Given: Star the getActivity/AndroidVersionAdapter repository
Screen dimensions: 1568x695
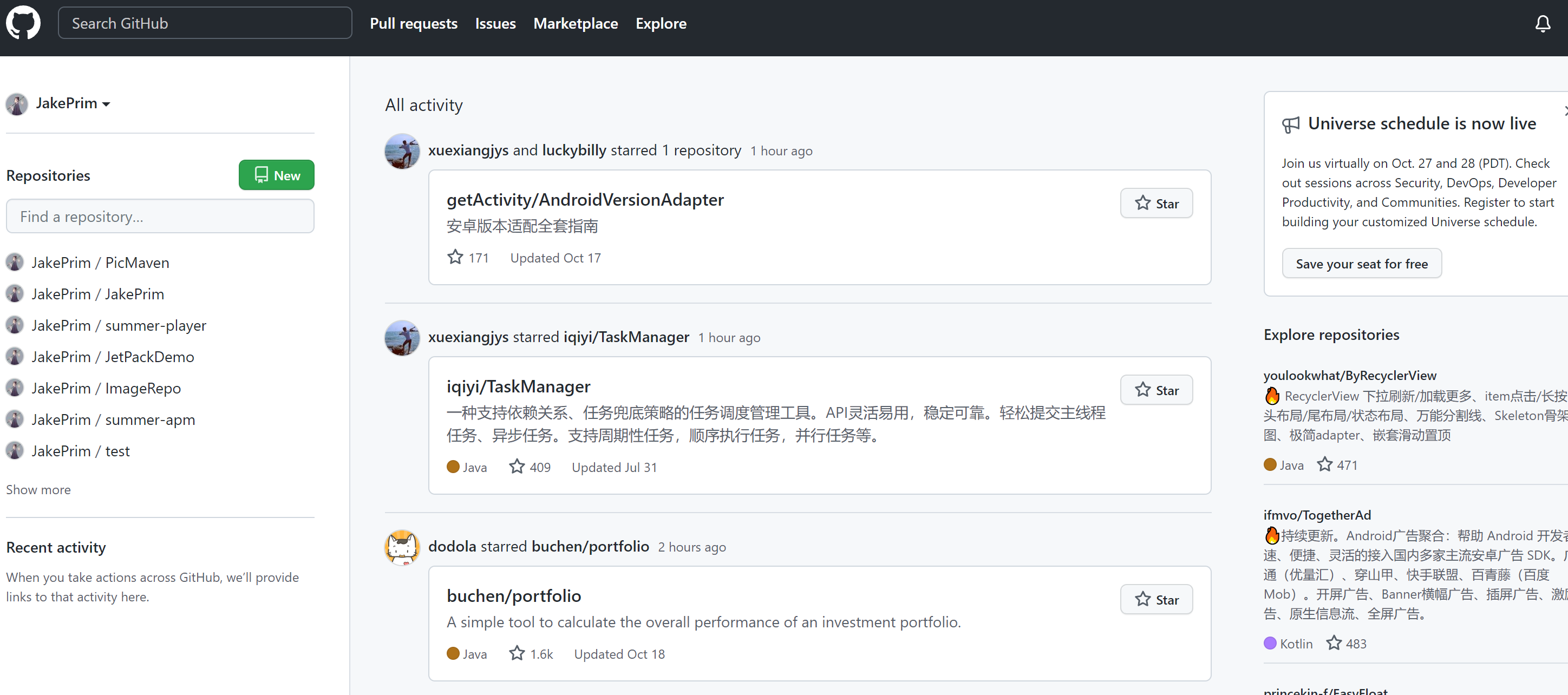Looking at the screenshot, I should point(1156,204).
